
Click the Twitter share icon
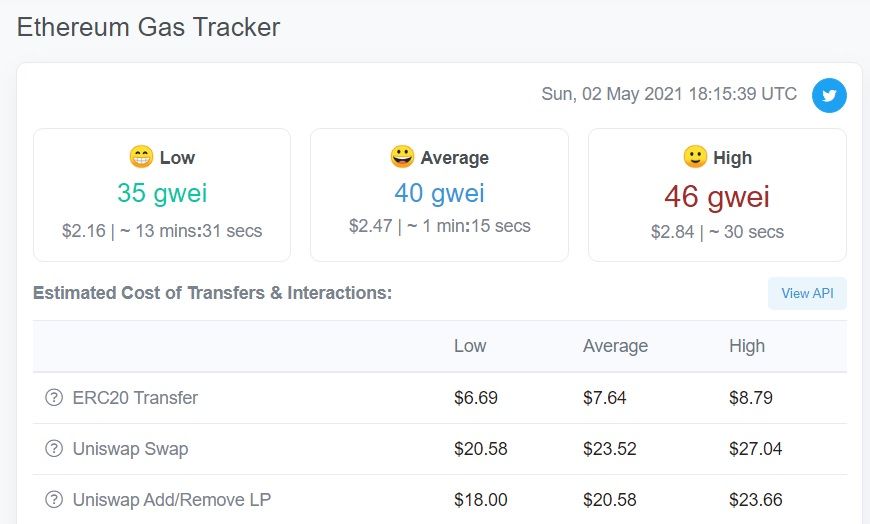click(829, 95)
